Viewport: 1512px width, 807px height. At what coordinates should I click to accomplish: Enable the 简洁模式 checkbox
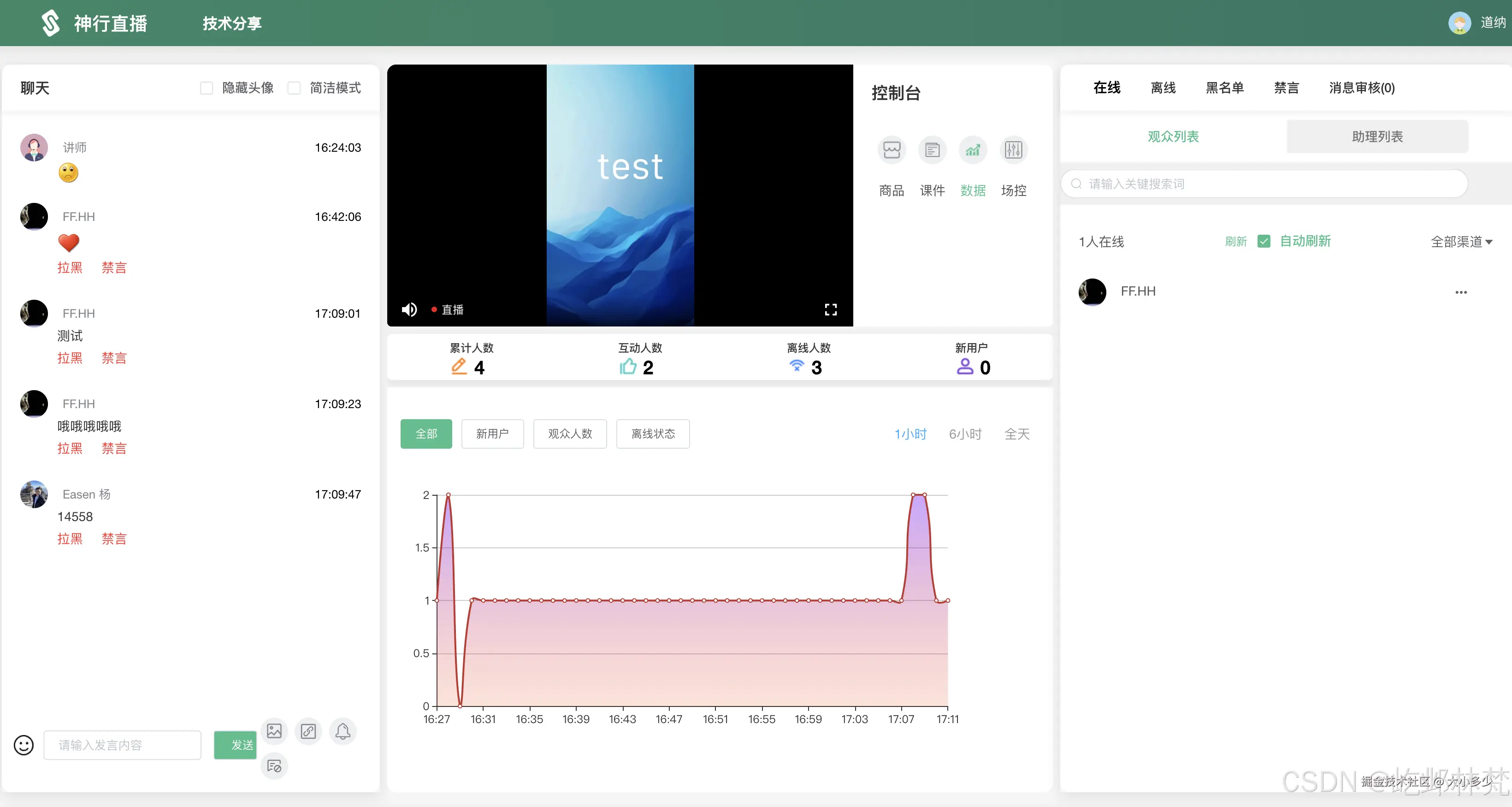point(294,88)
